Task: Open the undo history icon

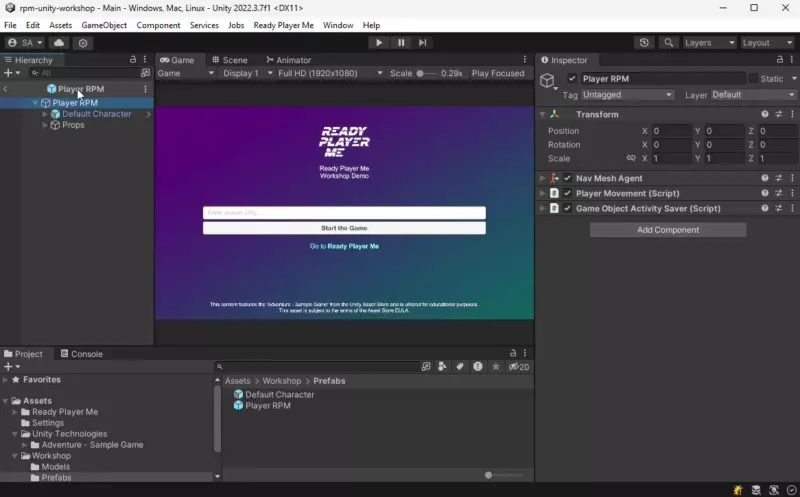Action: click(644, 42)
